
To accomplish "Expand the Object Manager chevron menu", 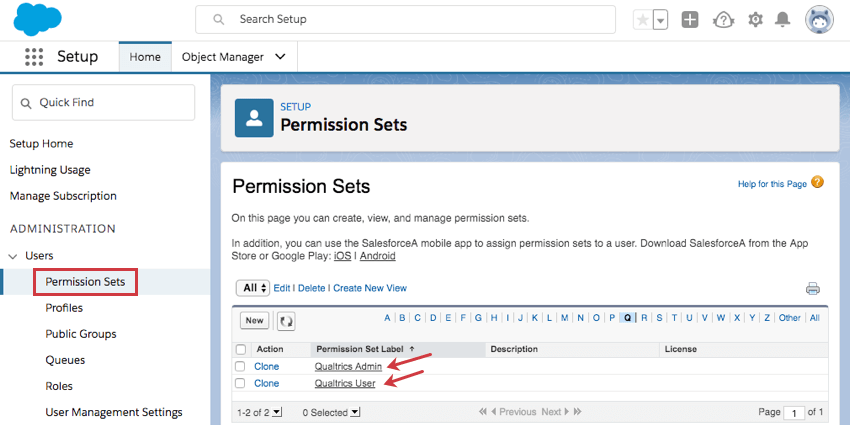I will (280, 57).
